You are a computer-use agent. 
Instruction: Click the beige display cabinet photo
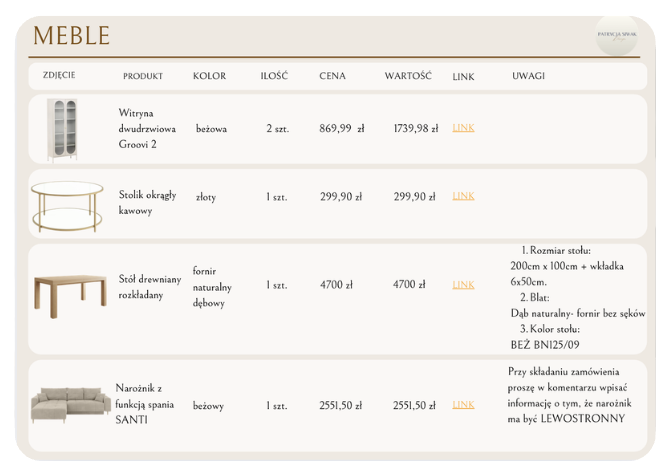click(62, 130)
